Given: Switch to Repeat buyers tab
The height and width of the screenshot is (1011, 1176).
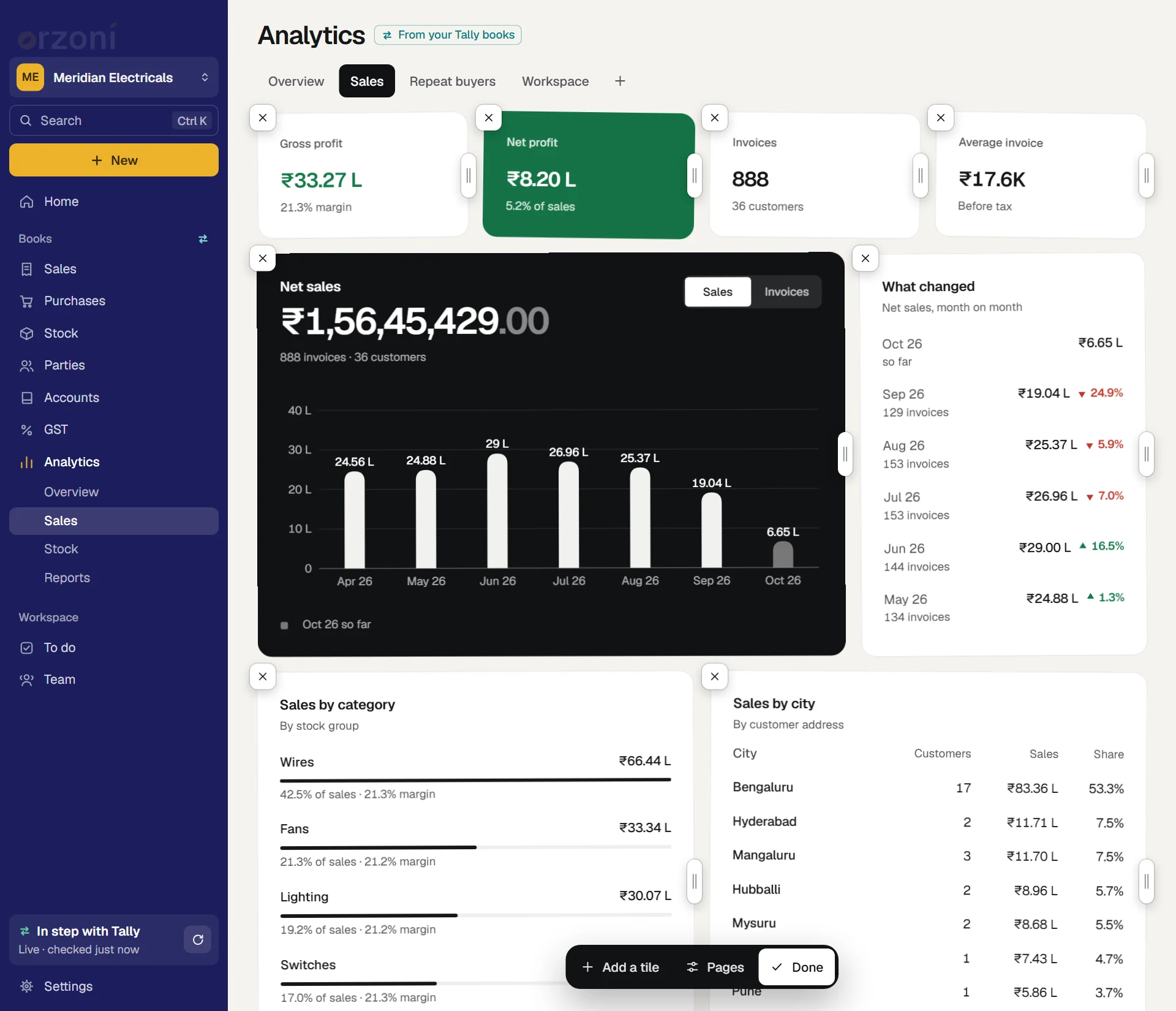Looking at the screenshot, I should [x=453, y=81].
